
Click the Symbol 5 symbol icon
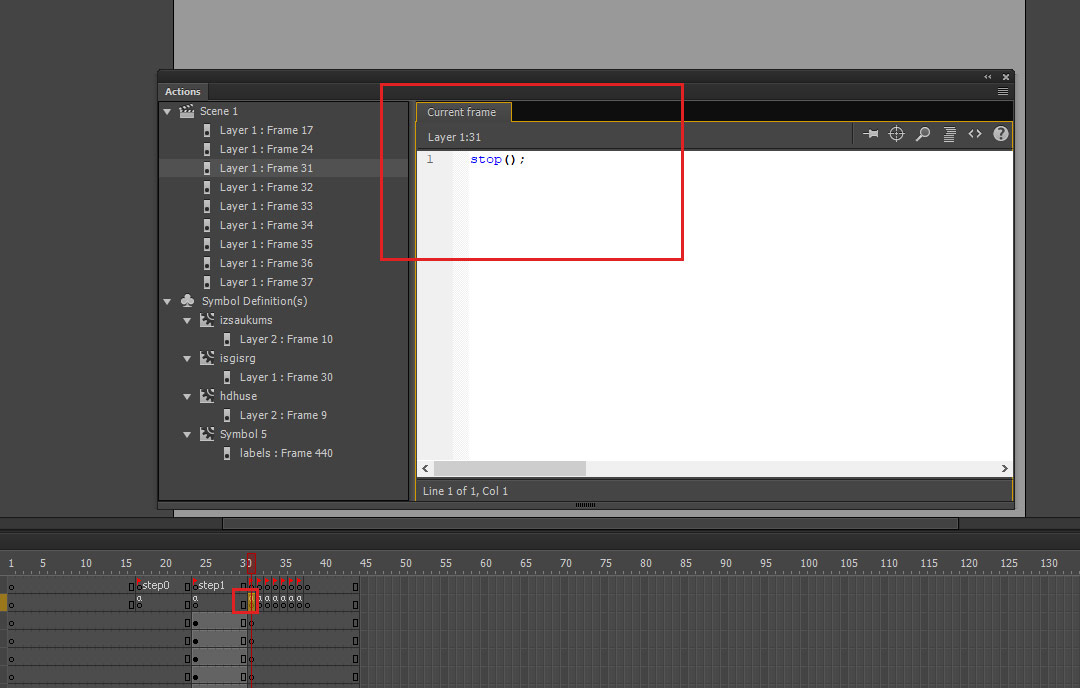click(207, 434)
